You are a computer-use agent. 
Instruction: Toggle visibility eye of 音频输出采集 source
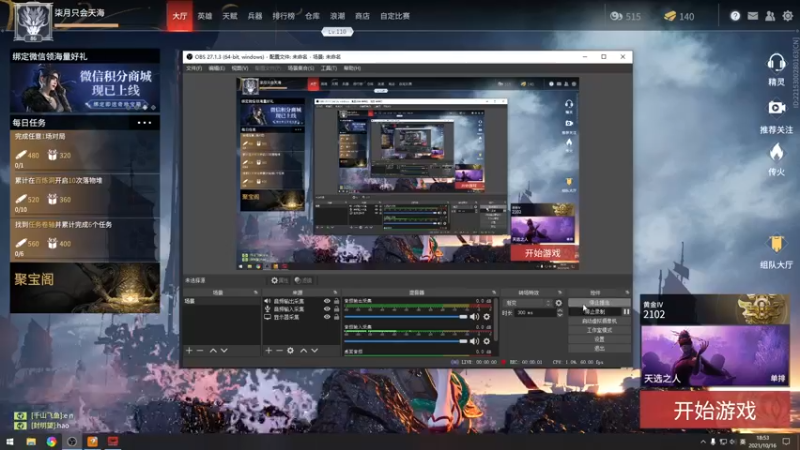[327, 301]
